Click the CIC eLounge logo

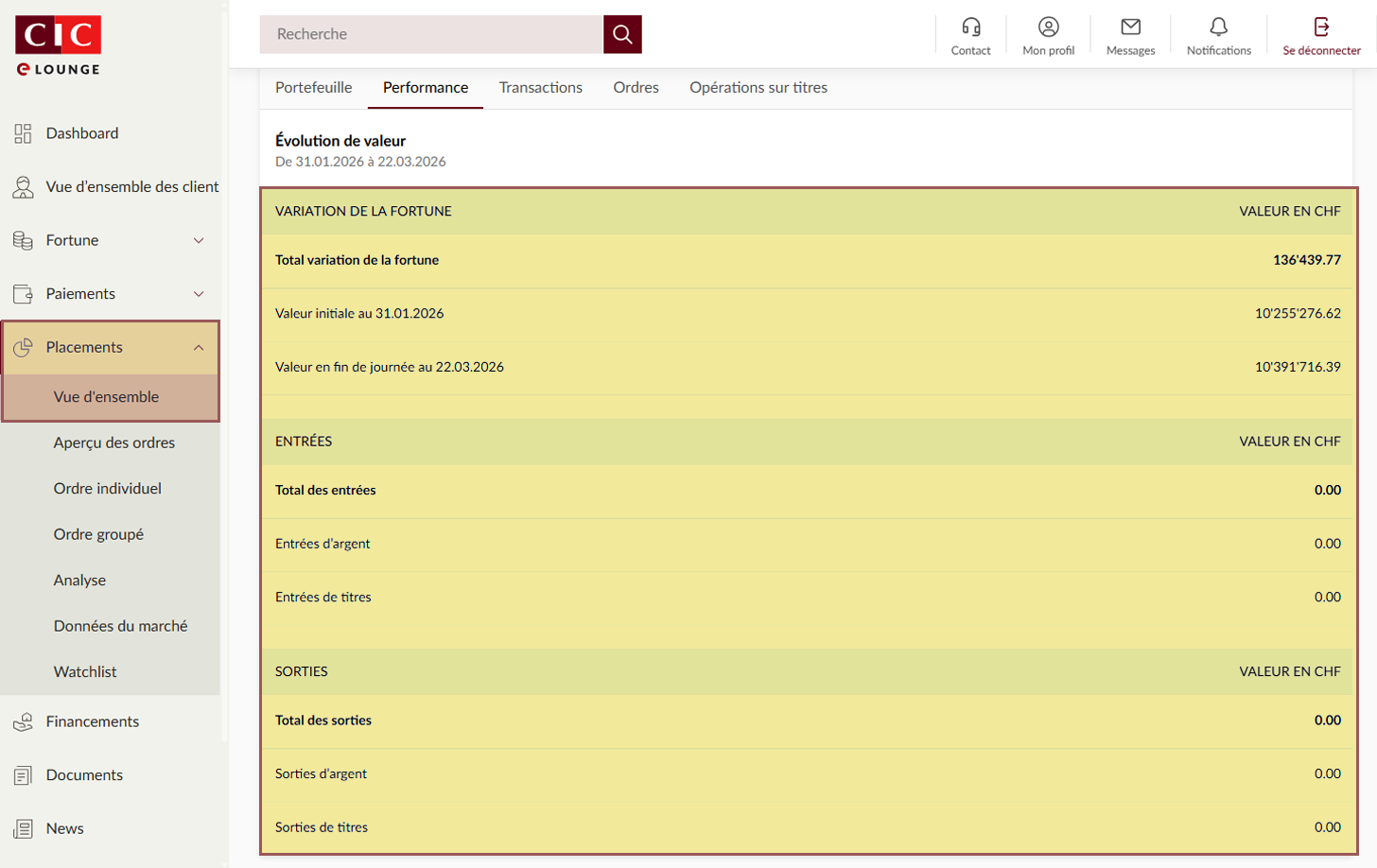58,44
